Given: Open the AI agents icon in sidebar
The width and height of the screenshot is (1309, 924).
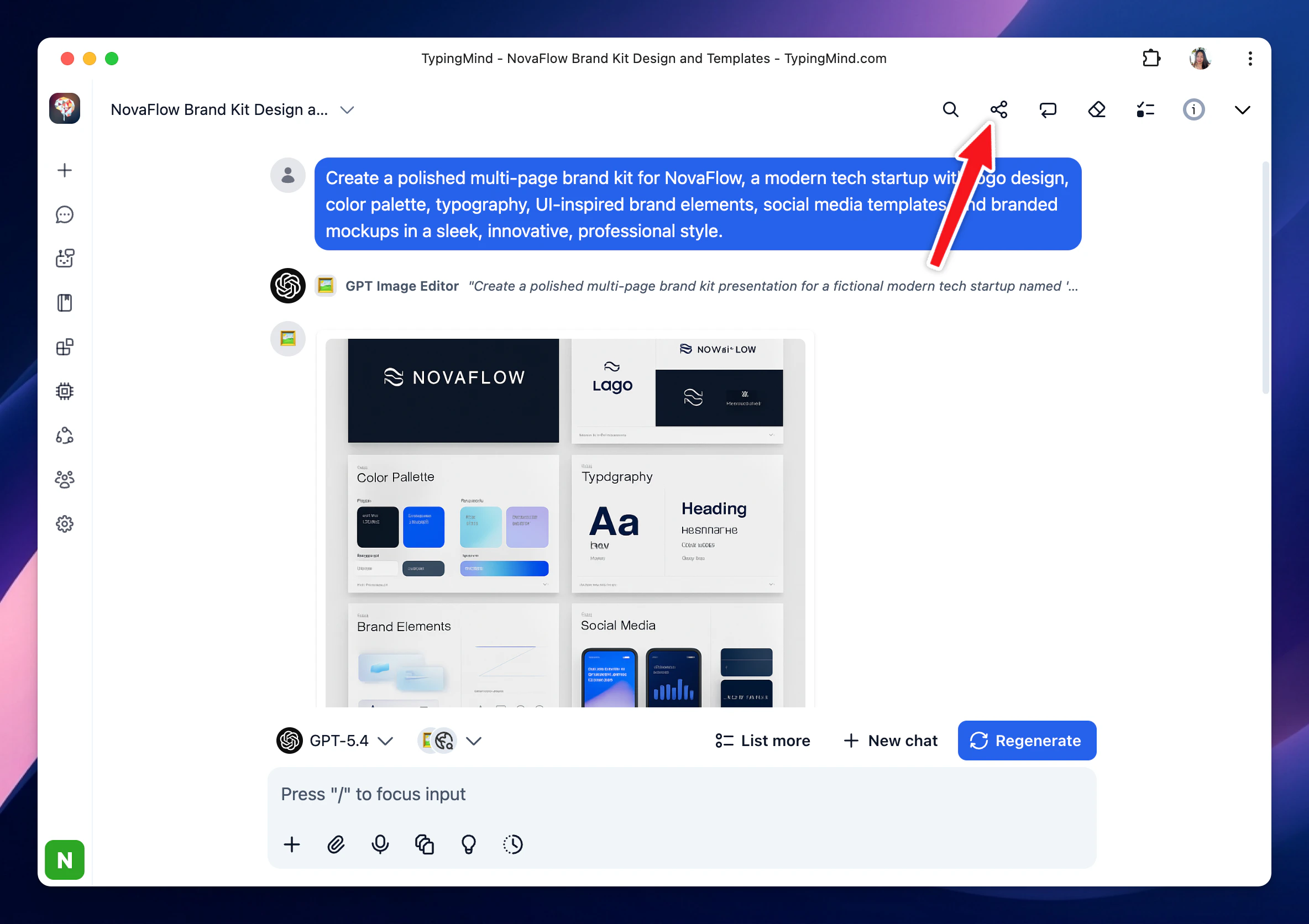Looking at the screenshot, I should point(65,258).
